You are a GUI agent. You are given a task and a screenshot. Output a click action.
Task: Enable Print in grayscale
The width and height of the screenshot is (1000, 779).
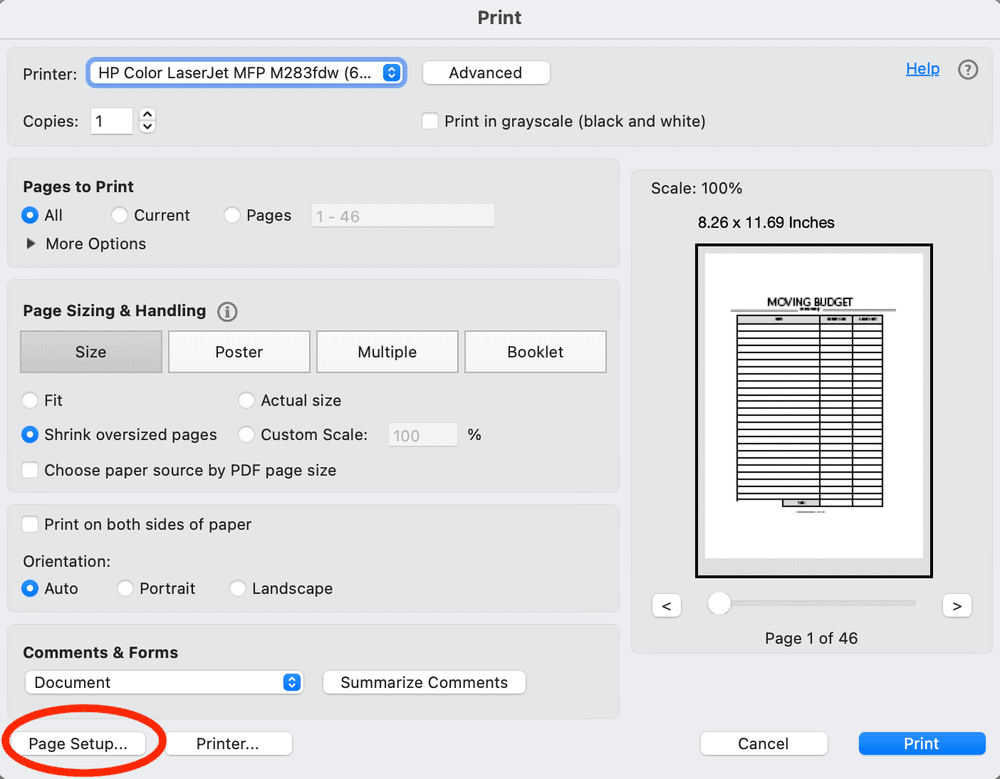click(429, 120)
